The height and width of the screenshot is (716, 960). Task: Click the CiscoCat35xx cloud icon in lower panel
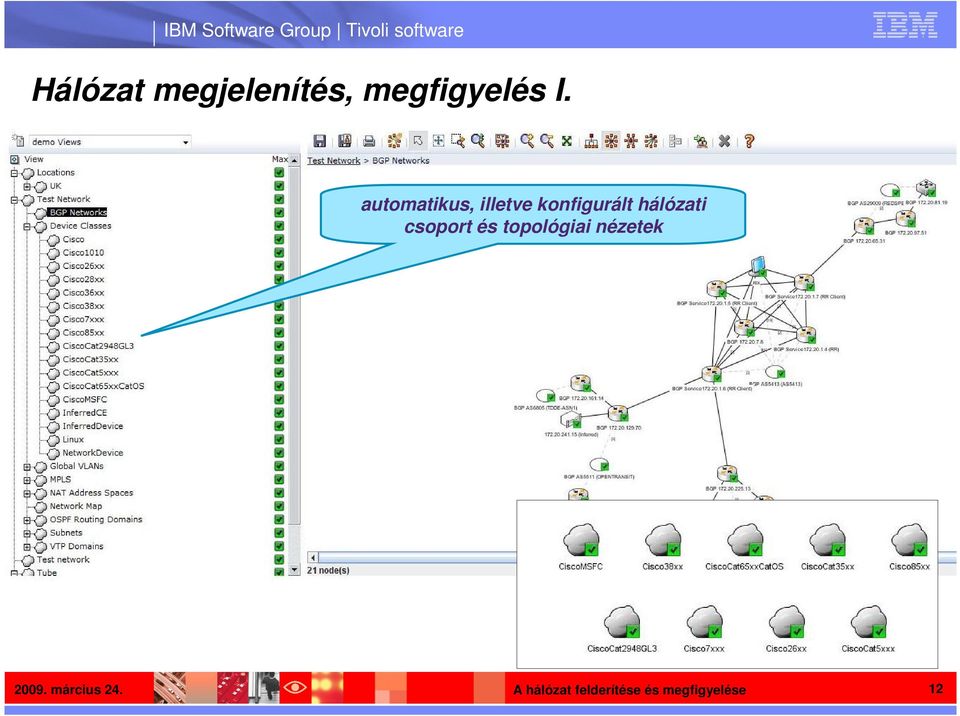coord(827,540)
